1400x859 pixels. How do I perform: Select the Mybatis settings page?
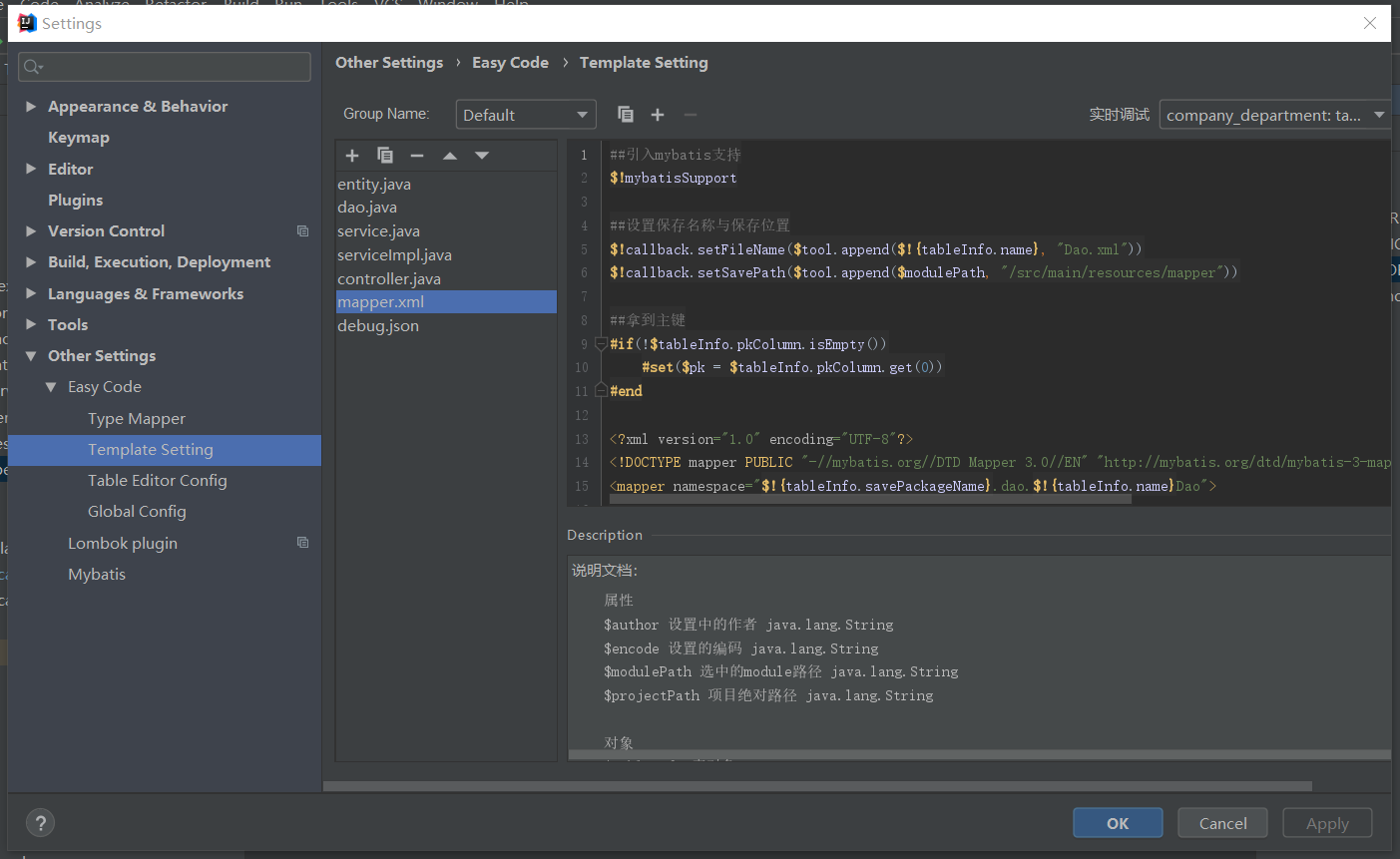click(97, 574)
